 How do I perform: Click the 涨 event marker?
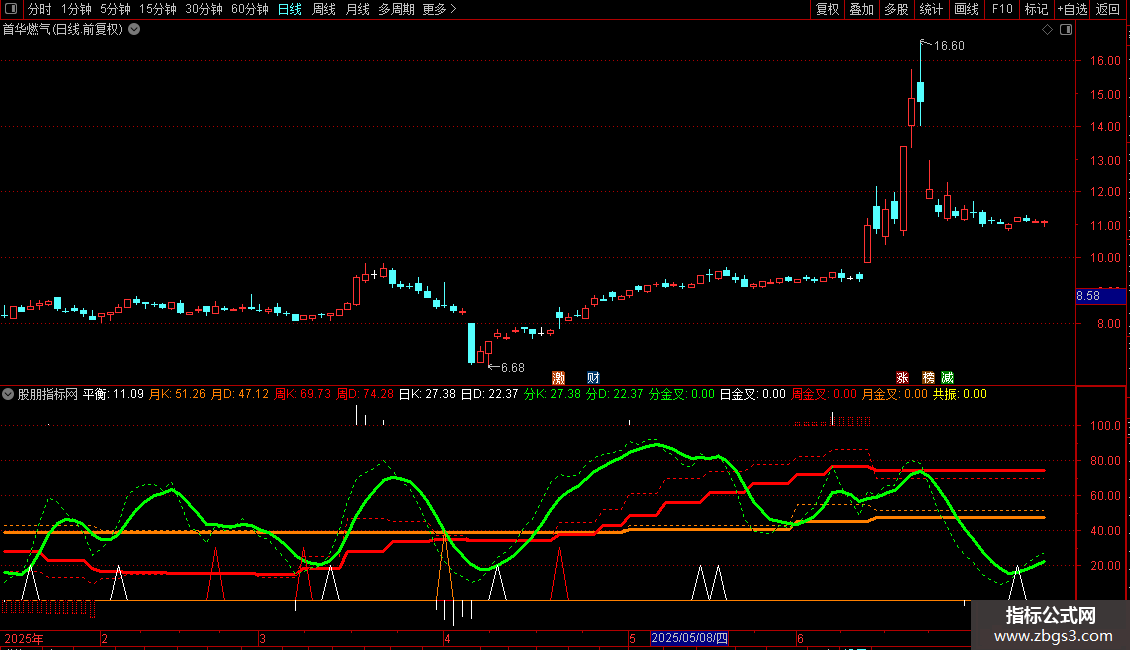[x=902, y=378]
